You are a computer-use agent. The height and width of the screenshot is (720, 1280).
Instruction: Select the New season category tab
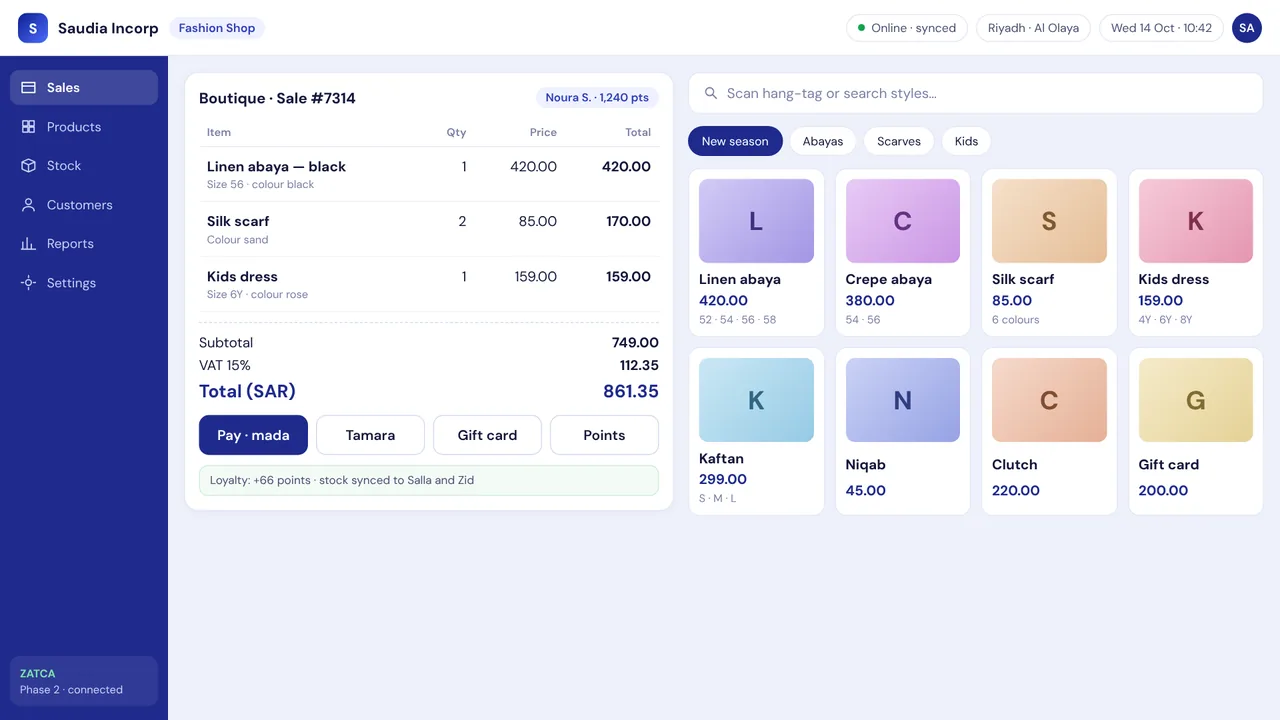pos(735,141)
